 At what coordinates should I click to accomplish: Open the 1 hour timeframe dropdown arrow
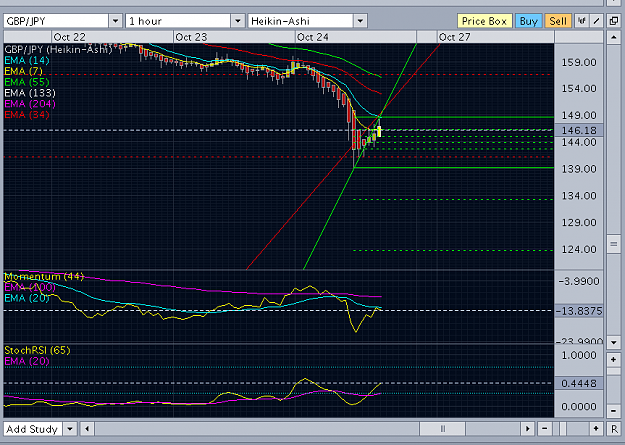click(238, 21)
